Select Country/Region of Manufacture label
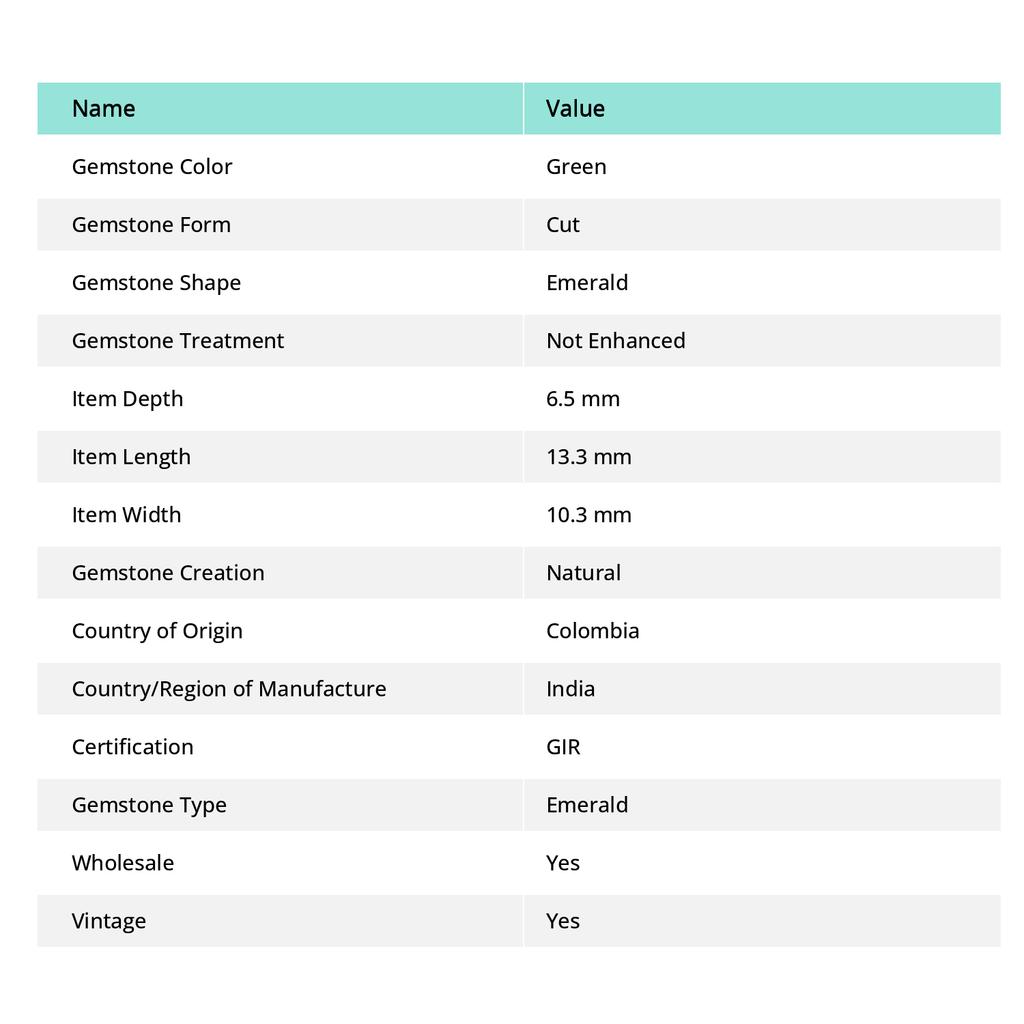The height and width of the screenshot is (1024, 1024). 229,689
